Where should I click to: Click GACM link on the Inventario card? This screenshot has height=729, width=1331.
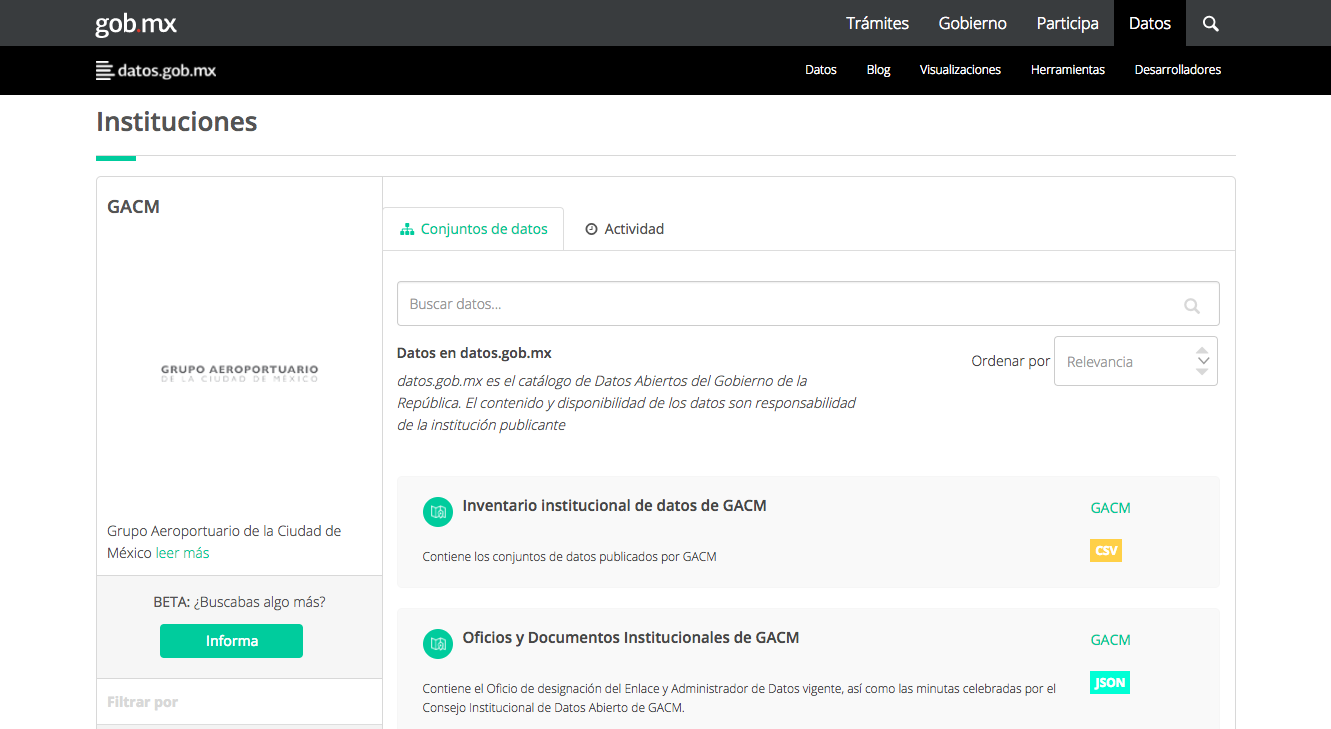[1110, 508]
